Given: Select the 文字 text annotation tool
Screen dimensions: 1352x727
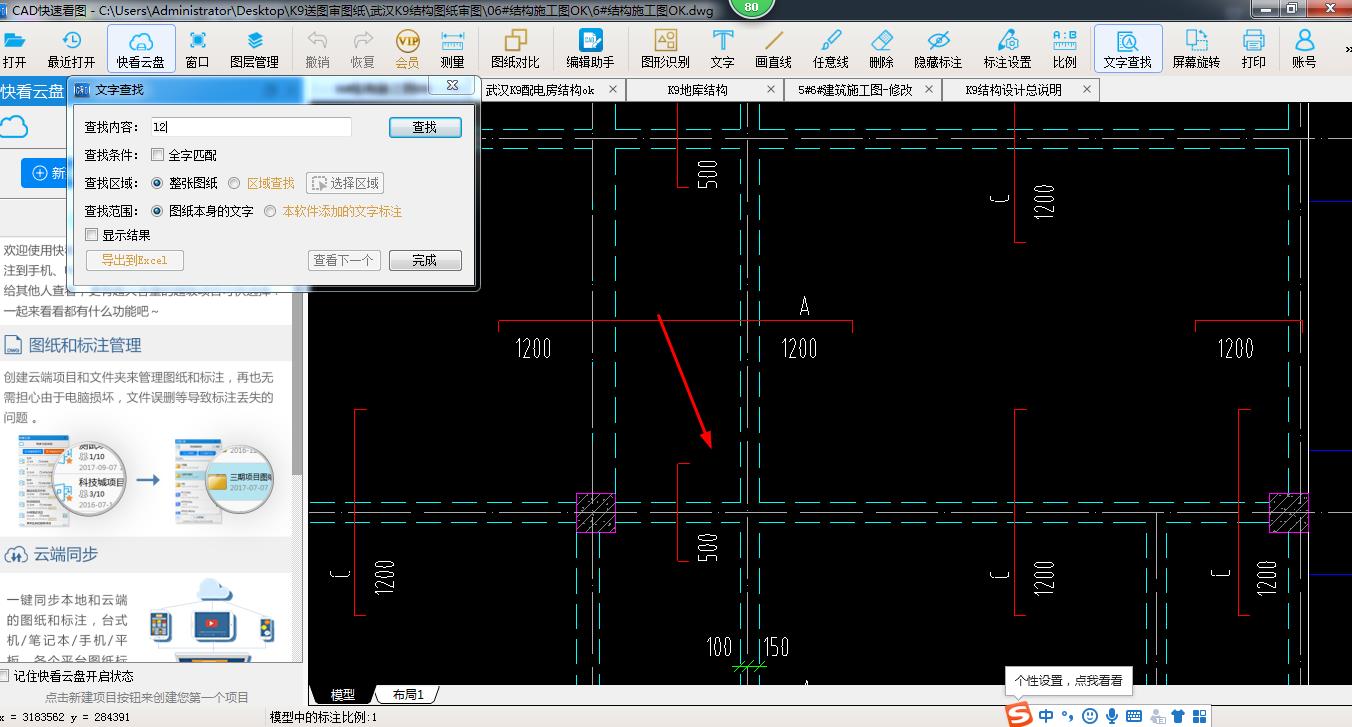Looking at the screenshot, I should pyautogui.click(x=723, y=49).
